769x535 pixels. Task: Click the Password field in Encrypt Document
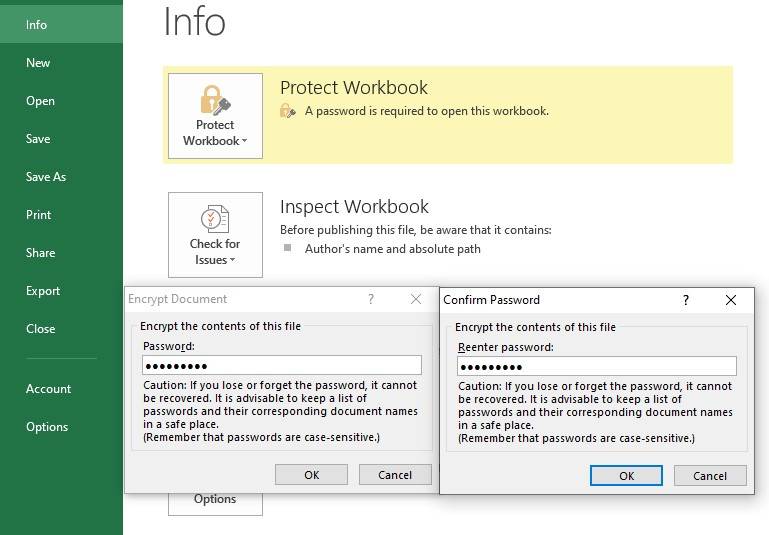[x=281, y=366]
